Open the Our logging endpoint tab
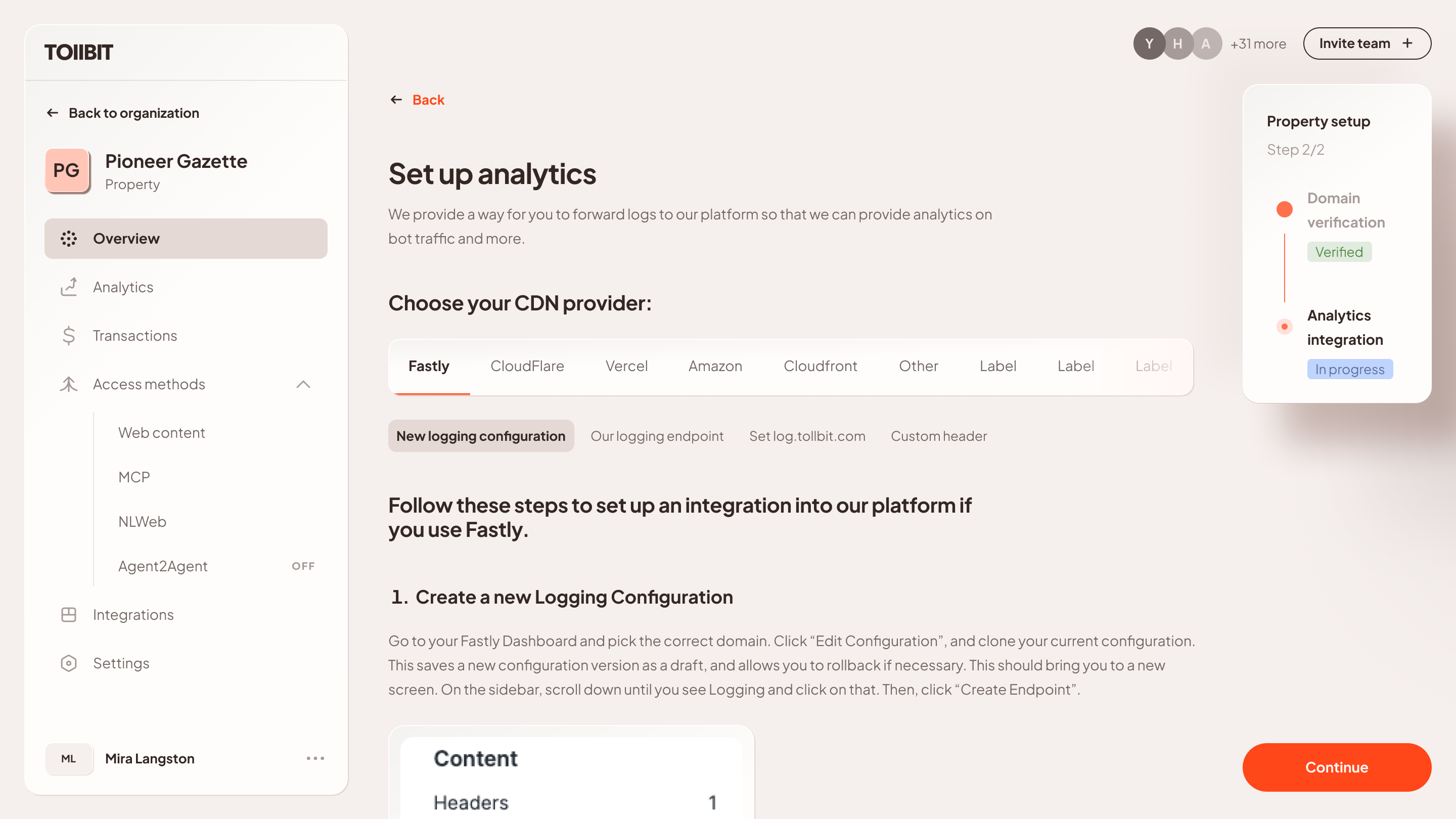 [657, 436]
